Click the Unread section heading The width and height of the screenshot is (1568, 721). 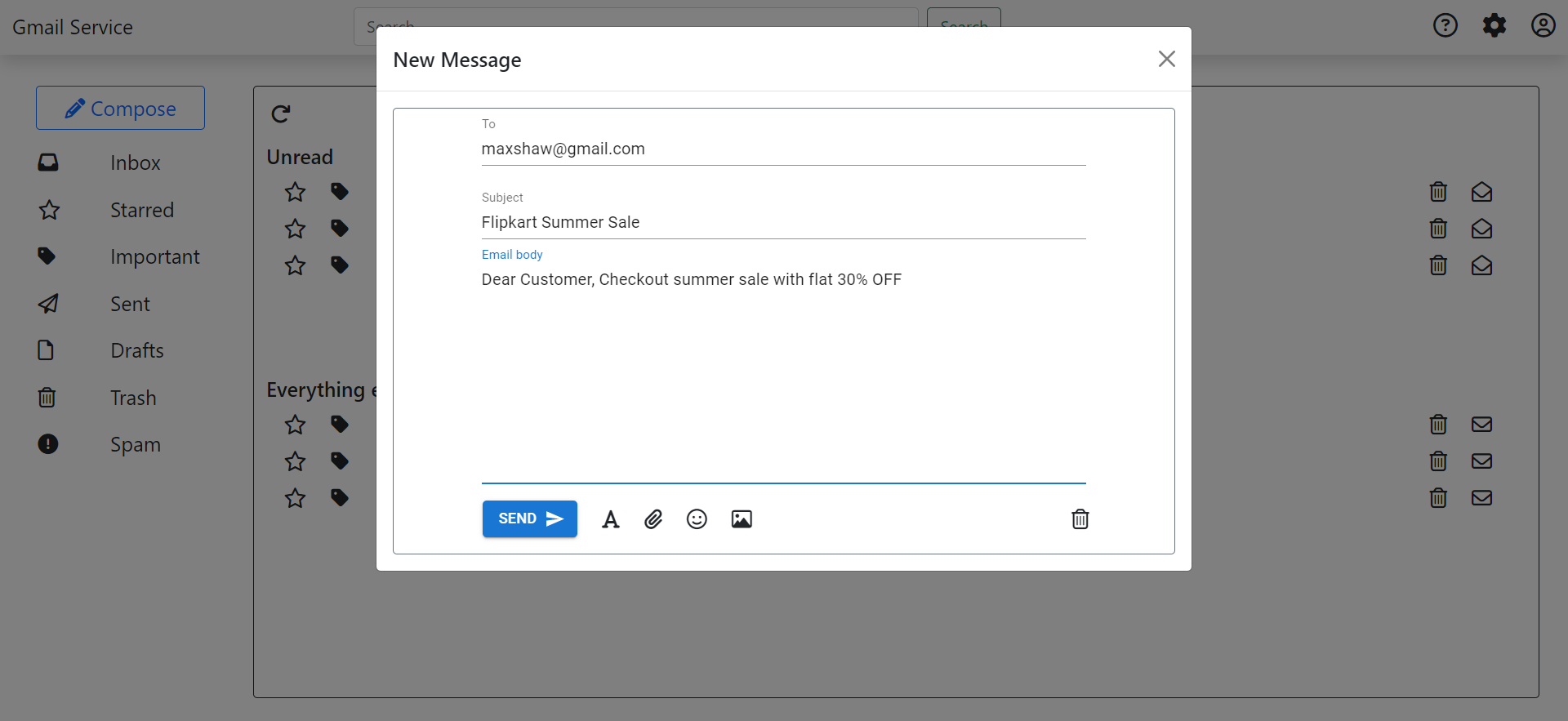[300, 157]
